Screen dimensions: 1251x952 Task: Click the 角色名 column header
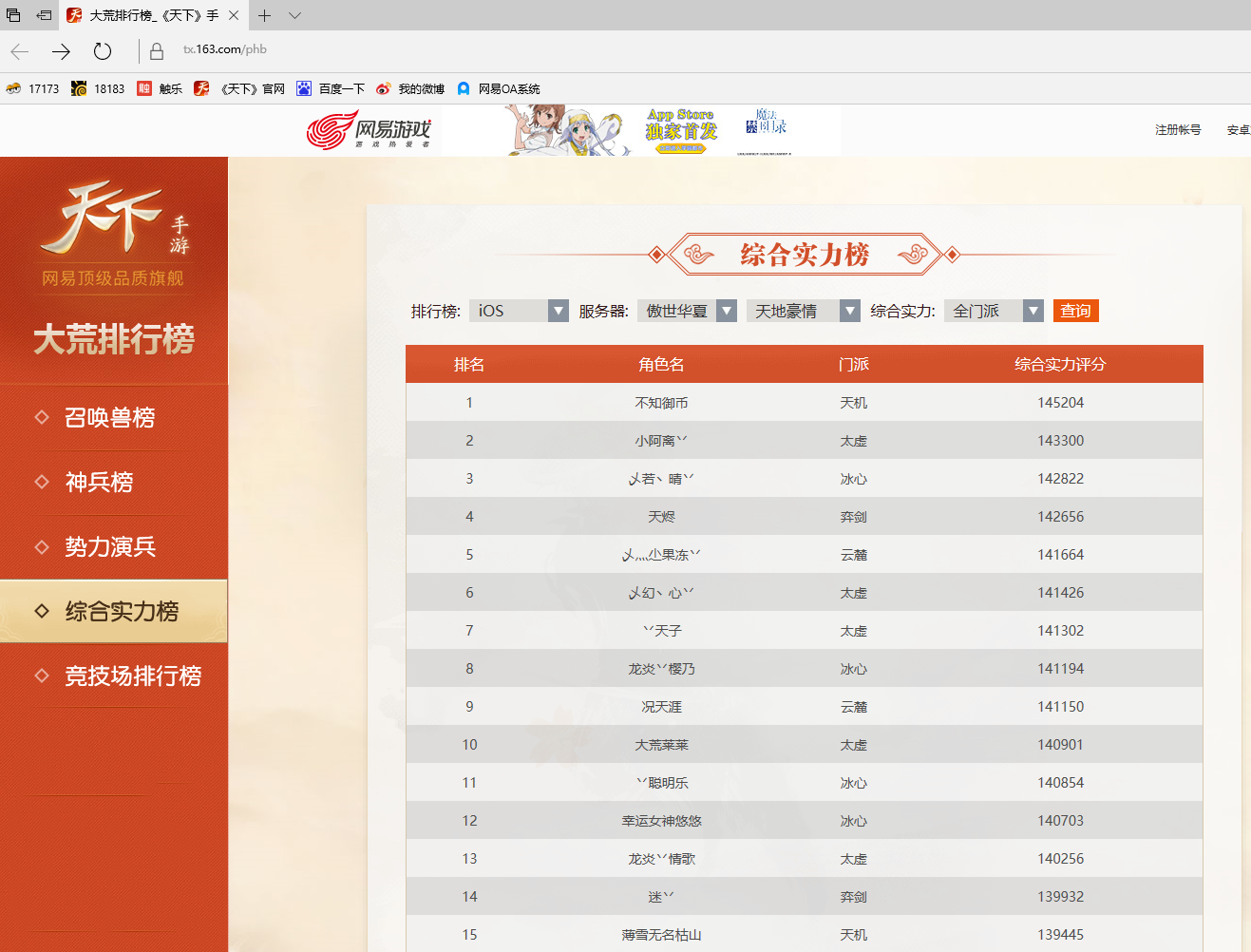[x=662, y=364]
